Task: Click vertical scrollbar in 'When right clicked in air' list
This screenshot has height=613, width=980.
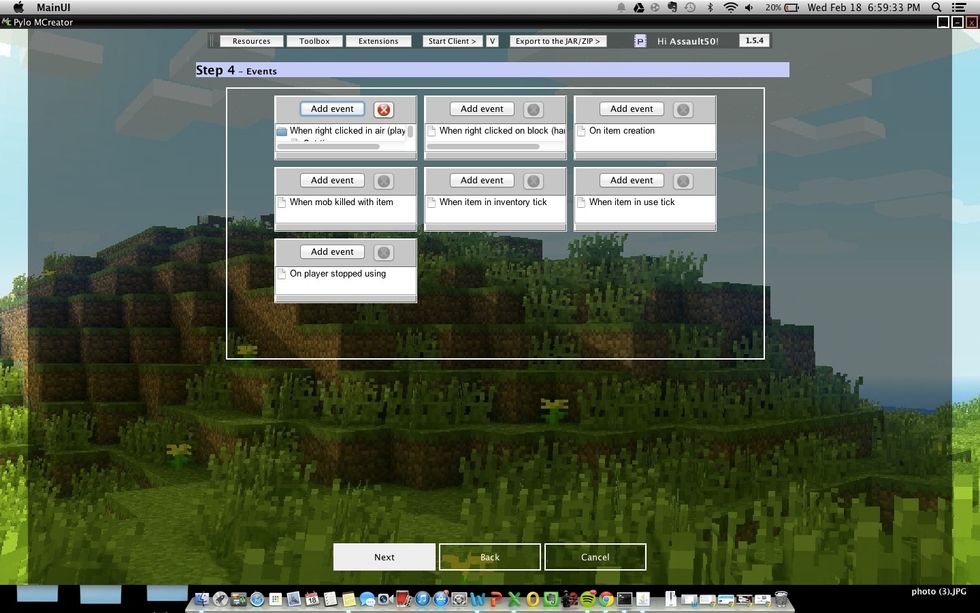Action: pyautogui.click(x=411, y=132)
